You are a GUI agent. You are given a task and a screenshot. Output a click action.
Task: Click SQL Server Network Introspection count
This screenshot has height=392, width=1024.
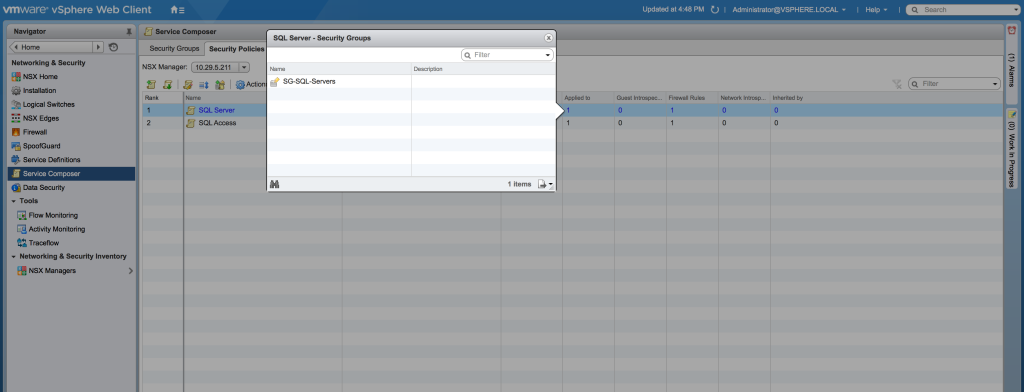click(x=724, y=110)
